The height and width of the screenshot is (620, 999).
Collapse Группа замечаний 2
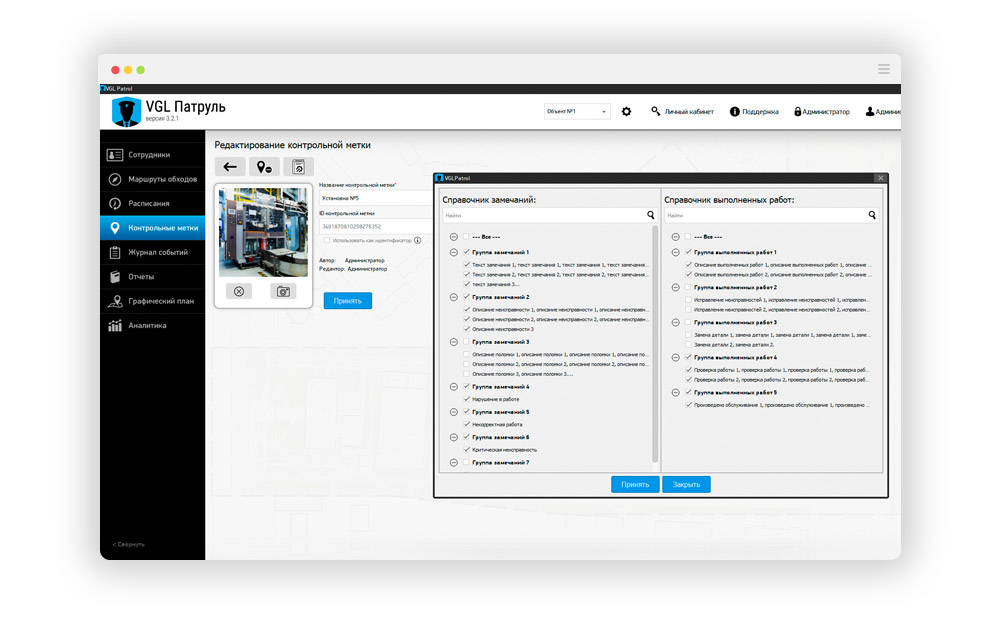[454, 297]
